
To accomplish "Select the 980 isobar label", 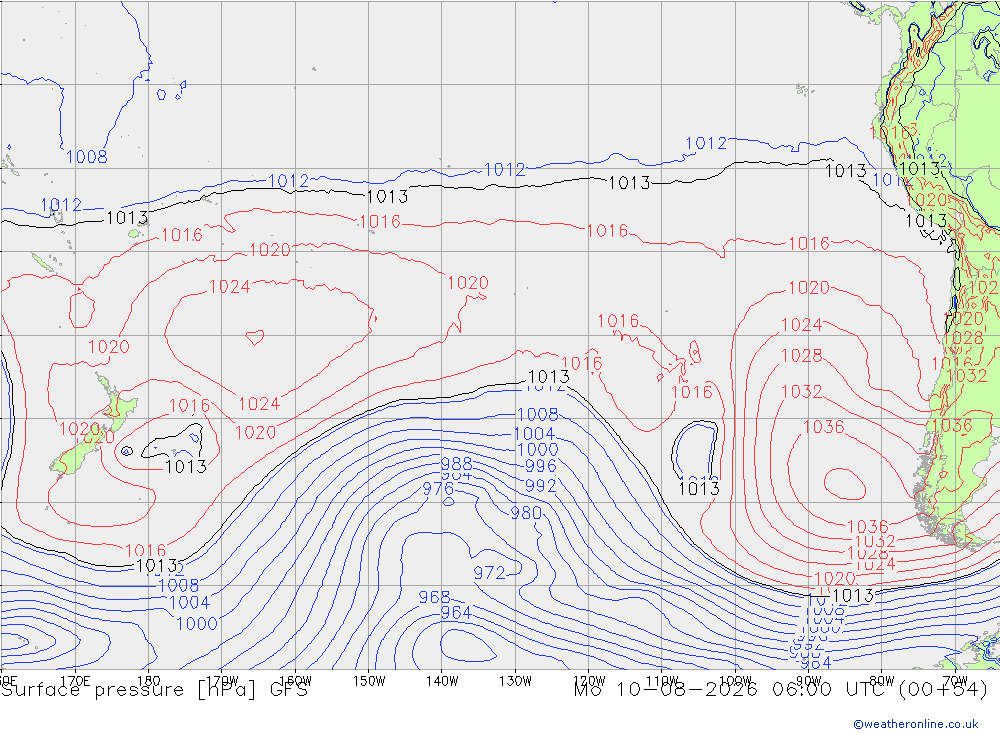I will pyautogui.click(x=526, y=513).
